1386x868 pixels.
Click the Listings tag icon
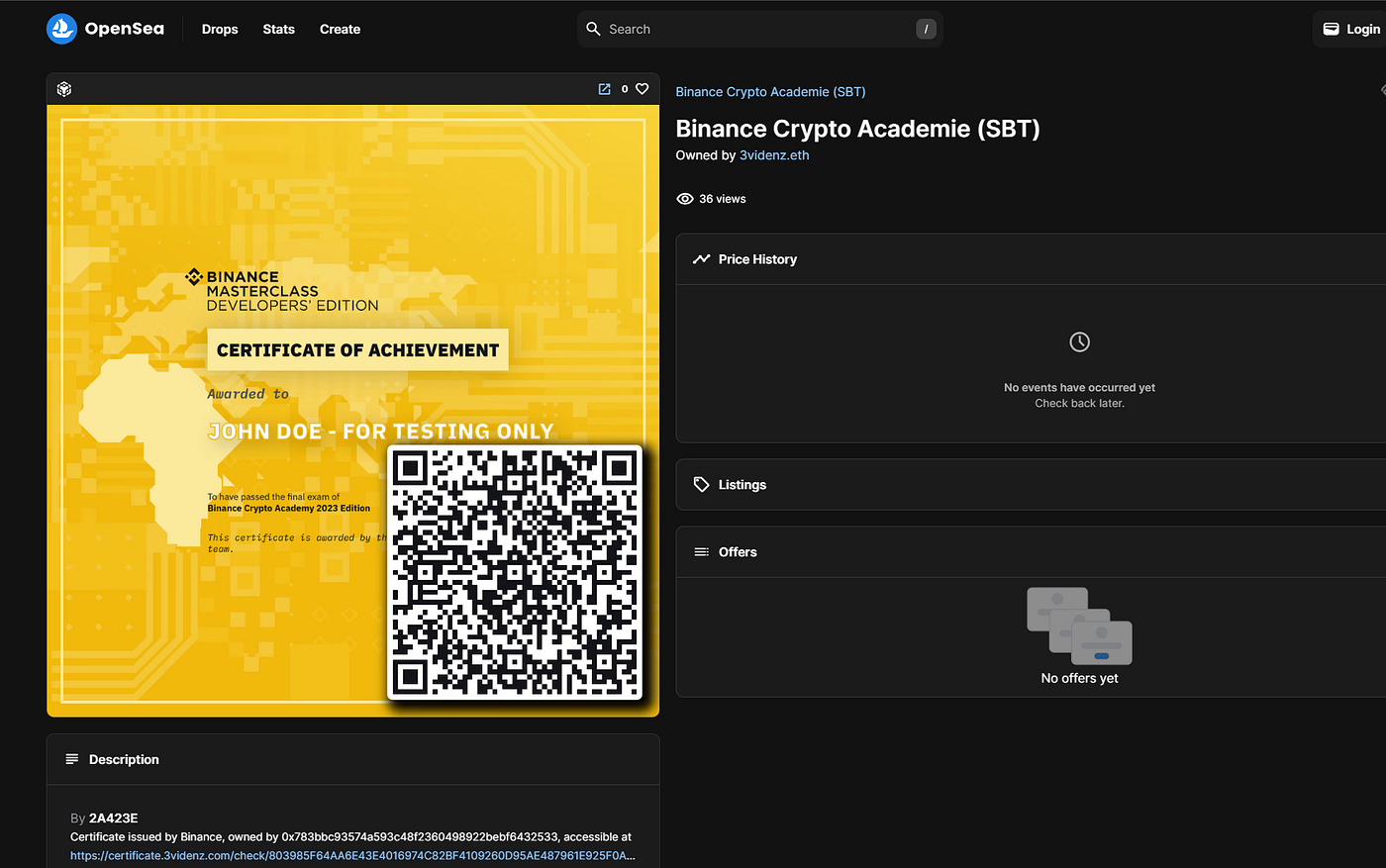click(x=701, y=485)
